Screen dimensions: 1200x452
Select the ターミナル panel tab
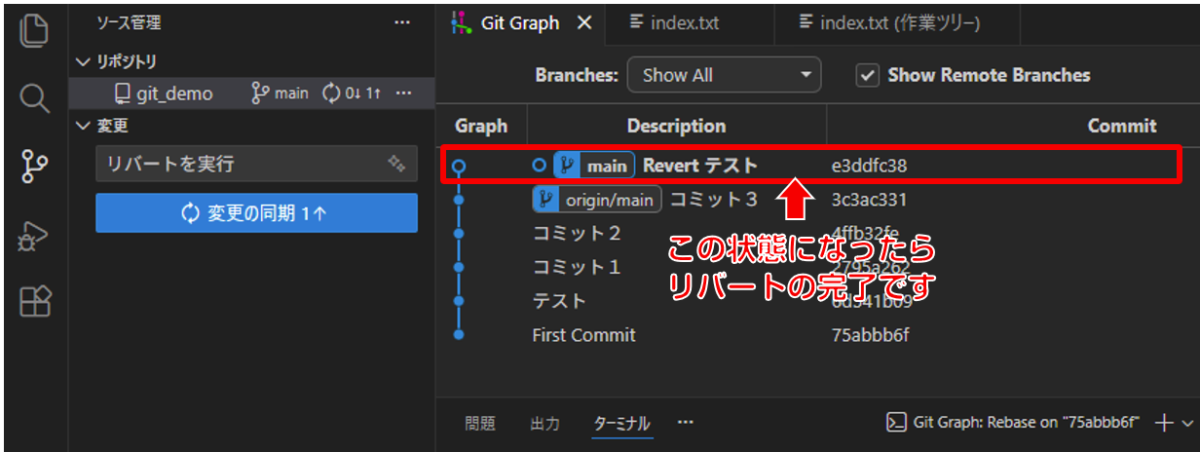point(621,423)
